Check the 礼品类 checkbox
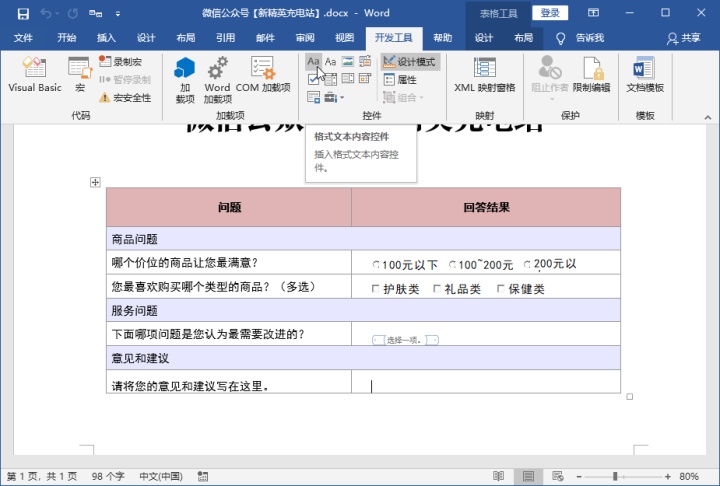 [x=437, y=288]
